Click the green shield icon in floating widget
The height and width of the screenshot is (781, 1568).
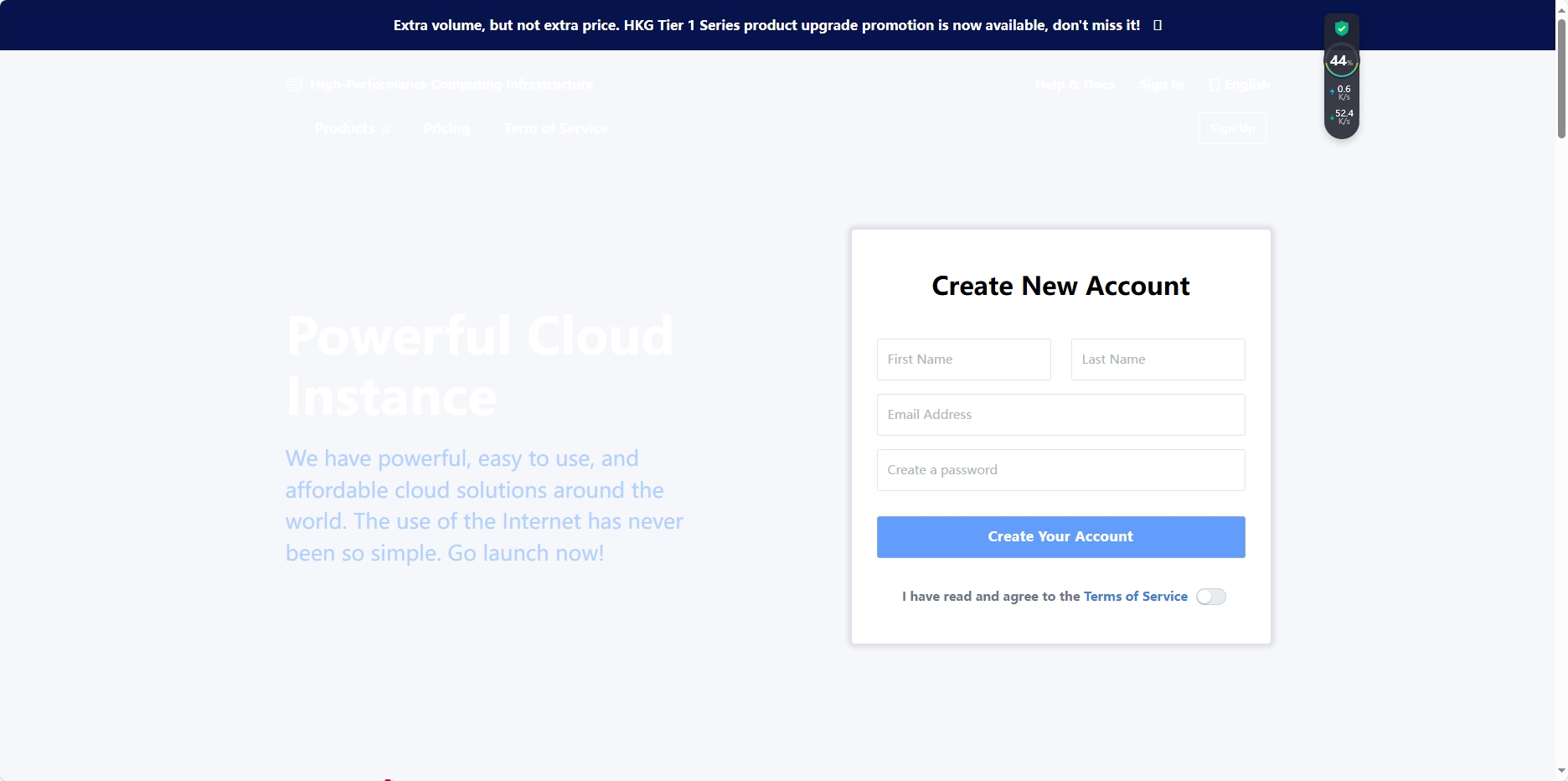1341,28
